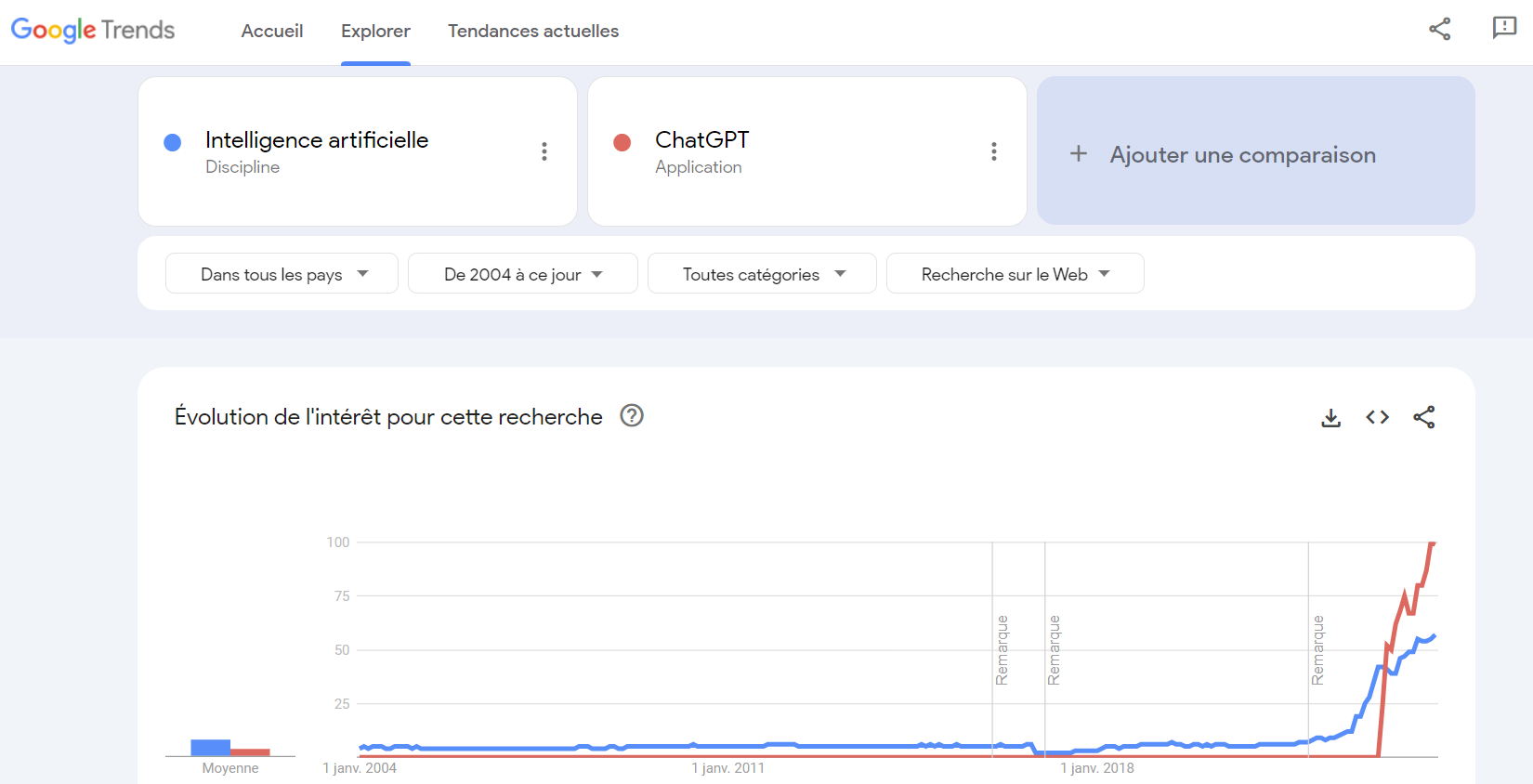Select the blue Intelligence artificielle color dot
Screen dimensions: 1533x784
[172, 141]
